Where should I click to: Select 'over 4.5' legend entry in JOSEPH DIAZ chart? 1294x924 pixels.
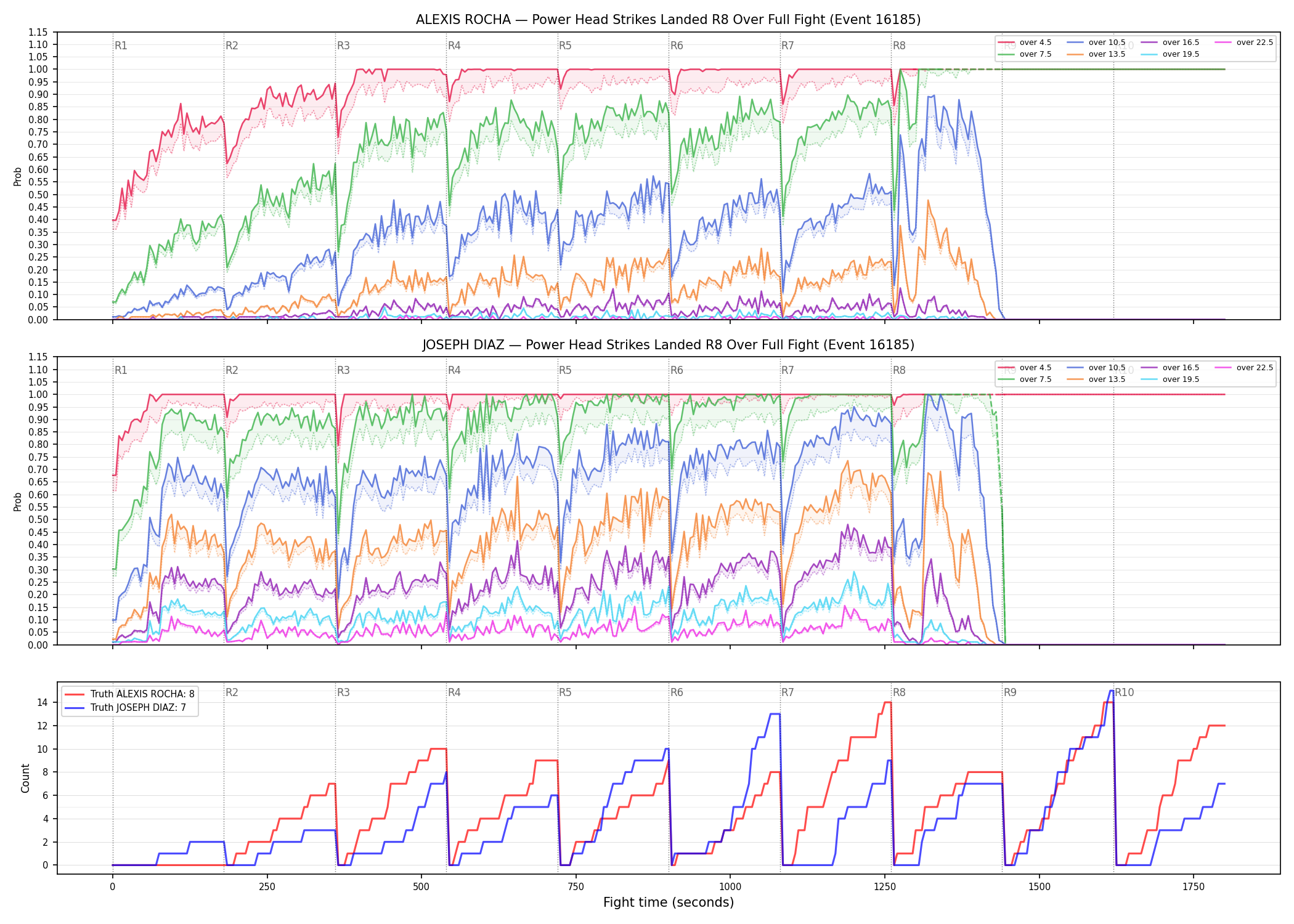1024,368
